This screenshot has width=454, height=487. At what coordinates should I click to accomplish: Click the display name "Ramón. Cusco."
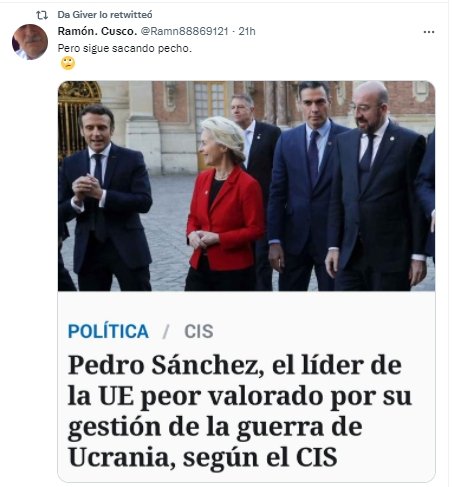(x=97, y=31)
